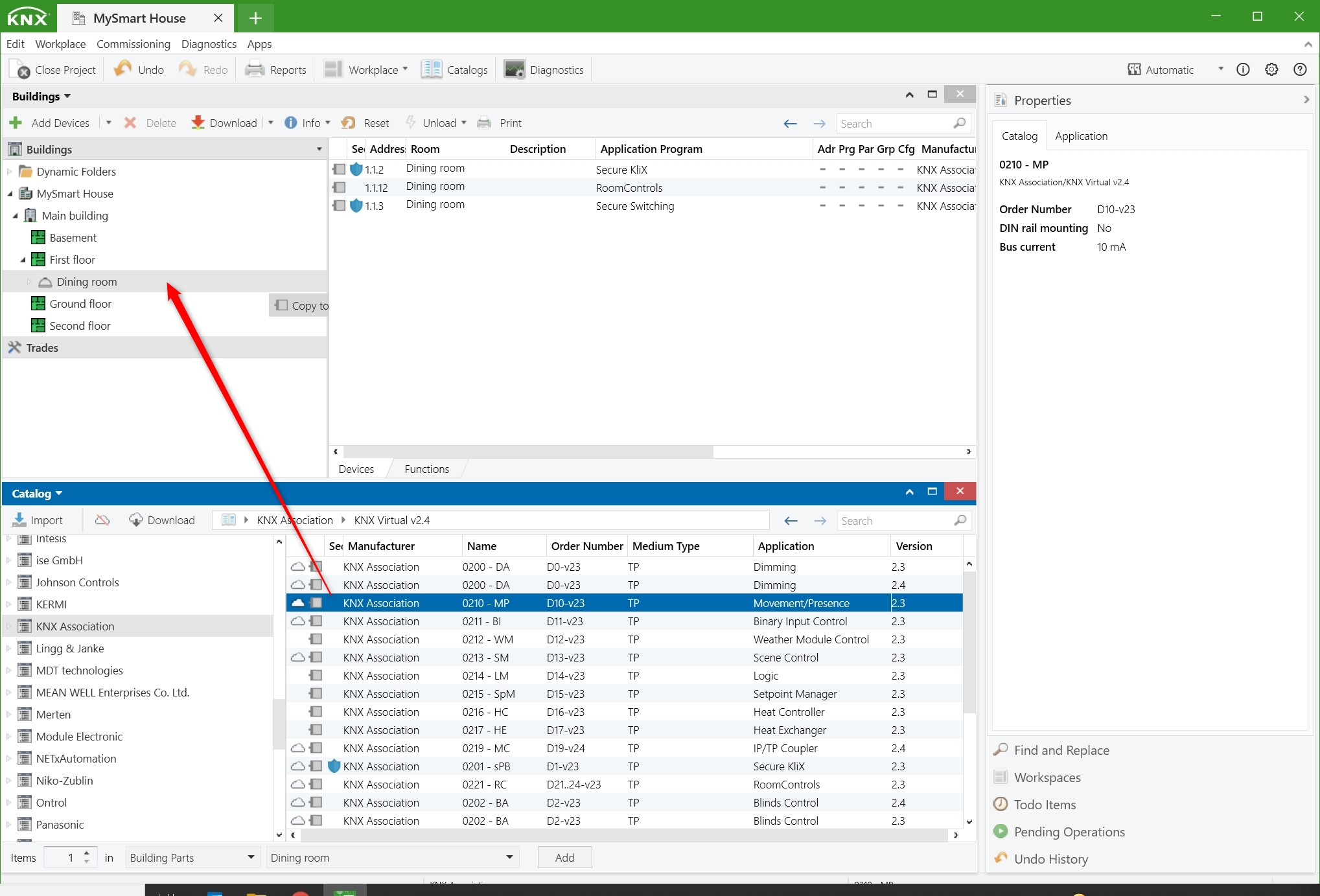Image resolution: width=1320 pixels, height=896 pixels.
Task: Click the Import icon in Catalog panel
Action: 19,520
